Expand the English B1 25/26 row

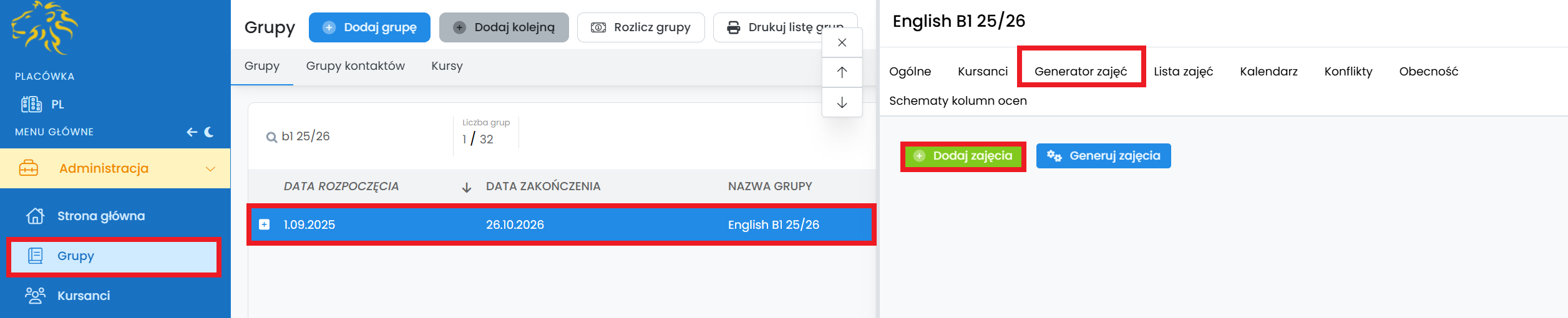tap(265, 224)
